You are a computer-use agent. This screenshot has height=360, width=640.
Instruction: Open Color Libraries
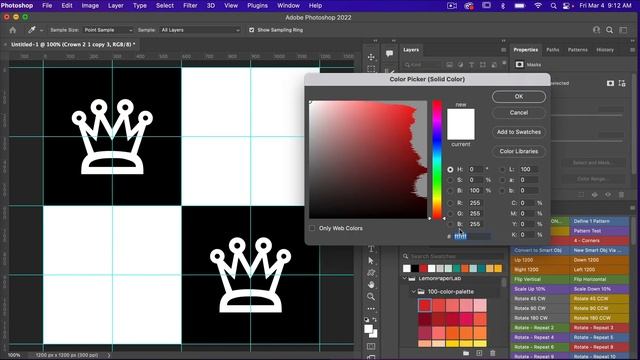click(x=519, y=151)
